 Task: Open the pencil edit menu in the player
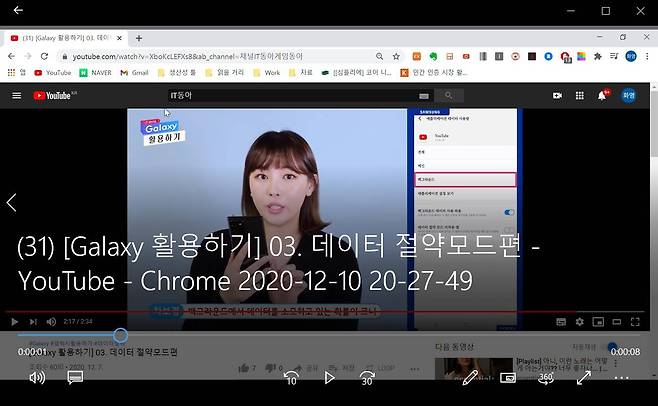click(470, 378)
